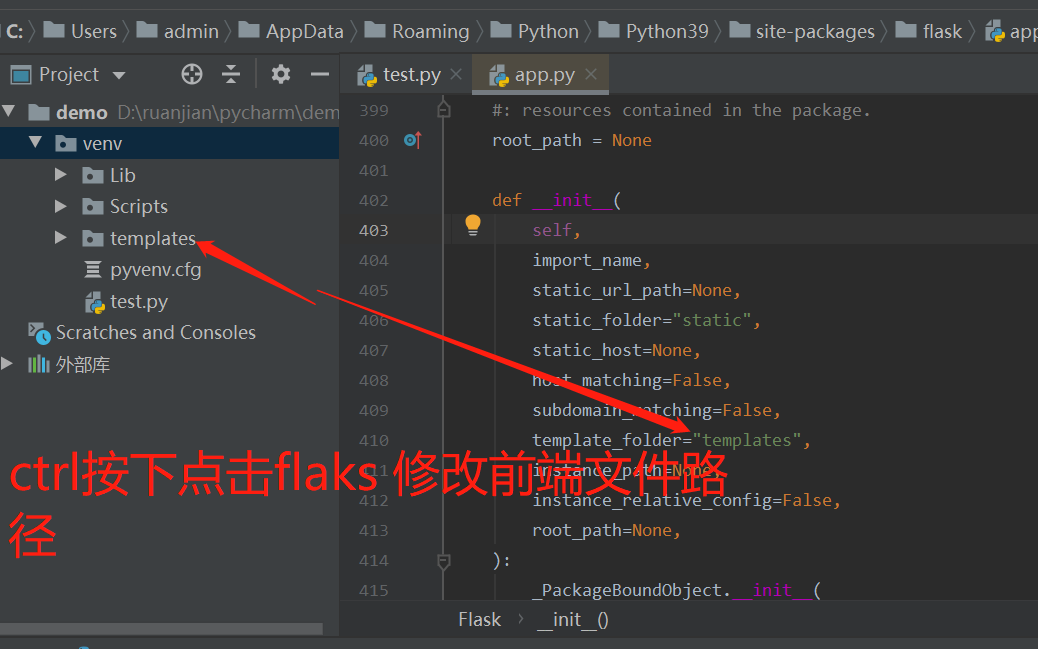Click the venv folder icon

coord(65,143)
